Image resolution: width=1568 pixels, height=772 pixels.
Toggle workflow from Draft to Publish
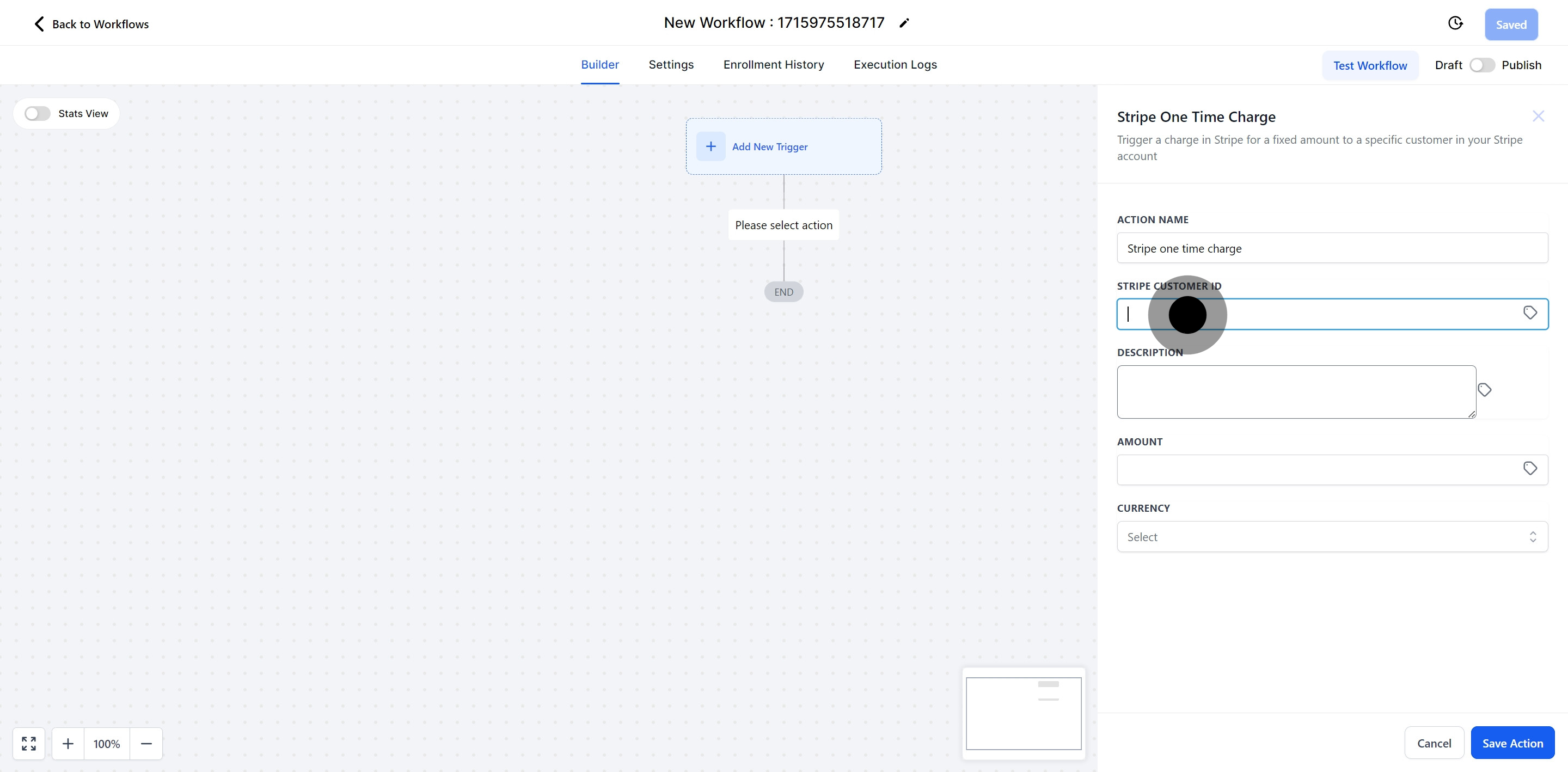[x=1481, y=65]
